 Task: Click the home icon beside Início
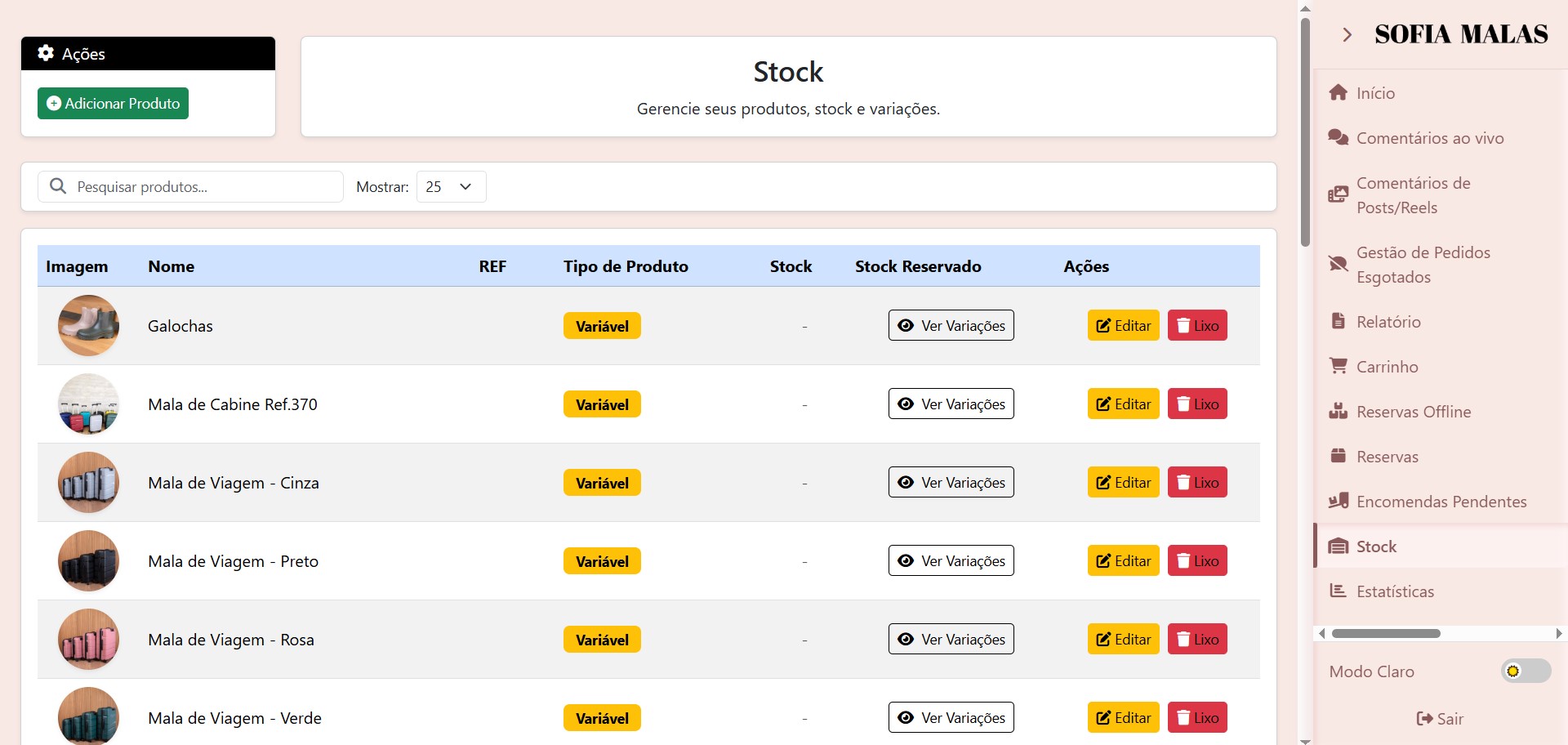1338,92
